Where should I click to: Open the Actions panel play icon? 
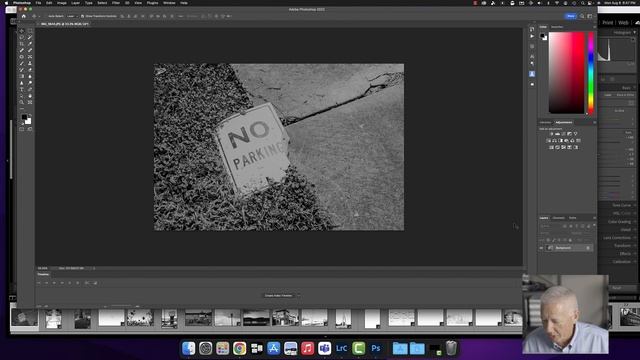tap(532, 36)
